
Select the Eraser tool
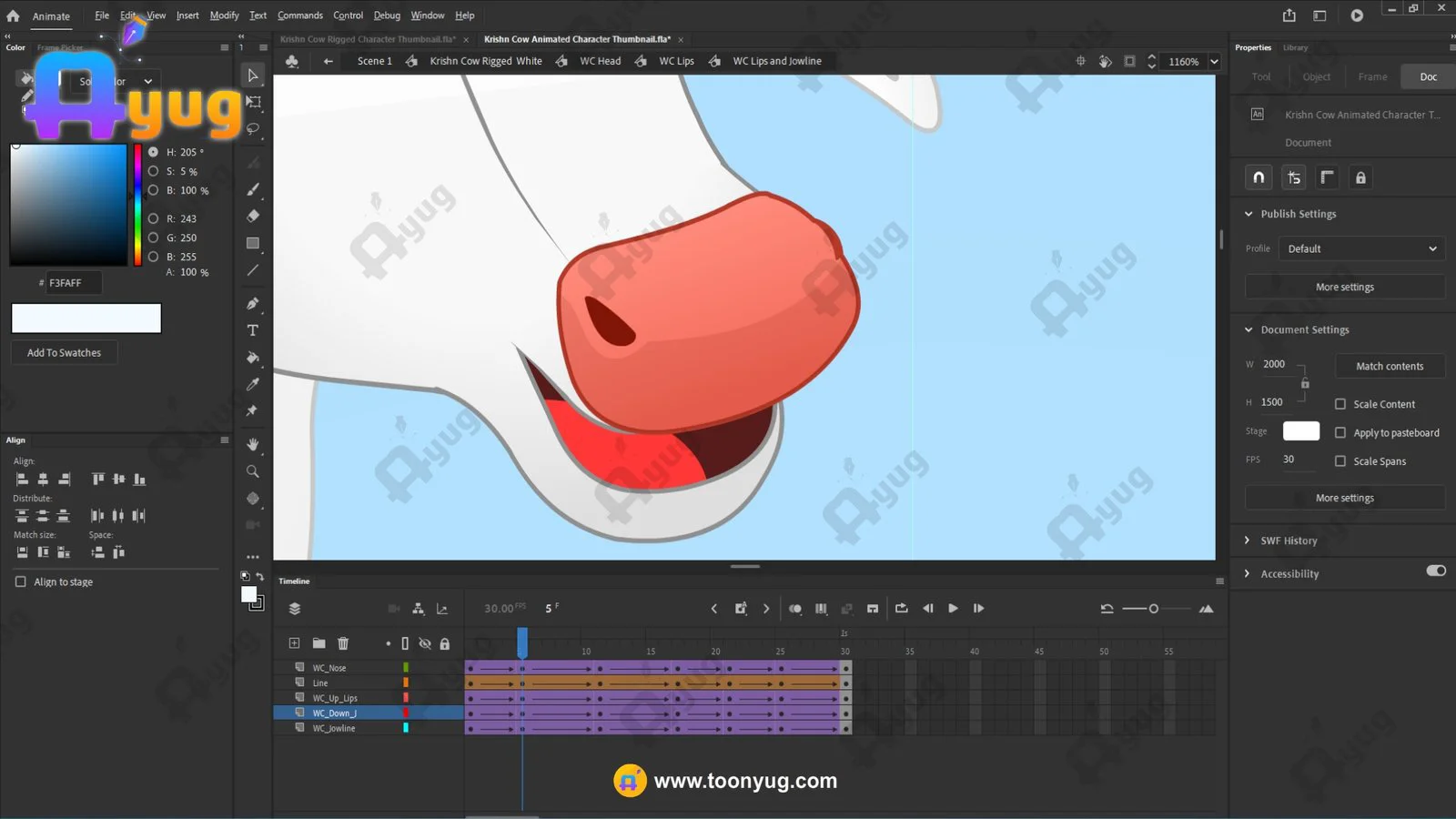point(253,217)
